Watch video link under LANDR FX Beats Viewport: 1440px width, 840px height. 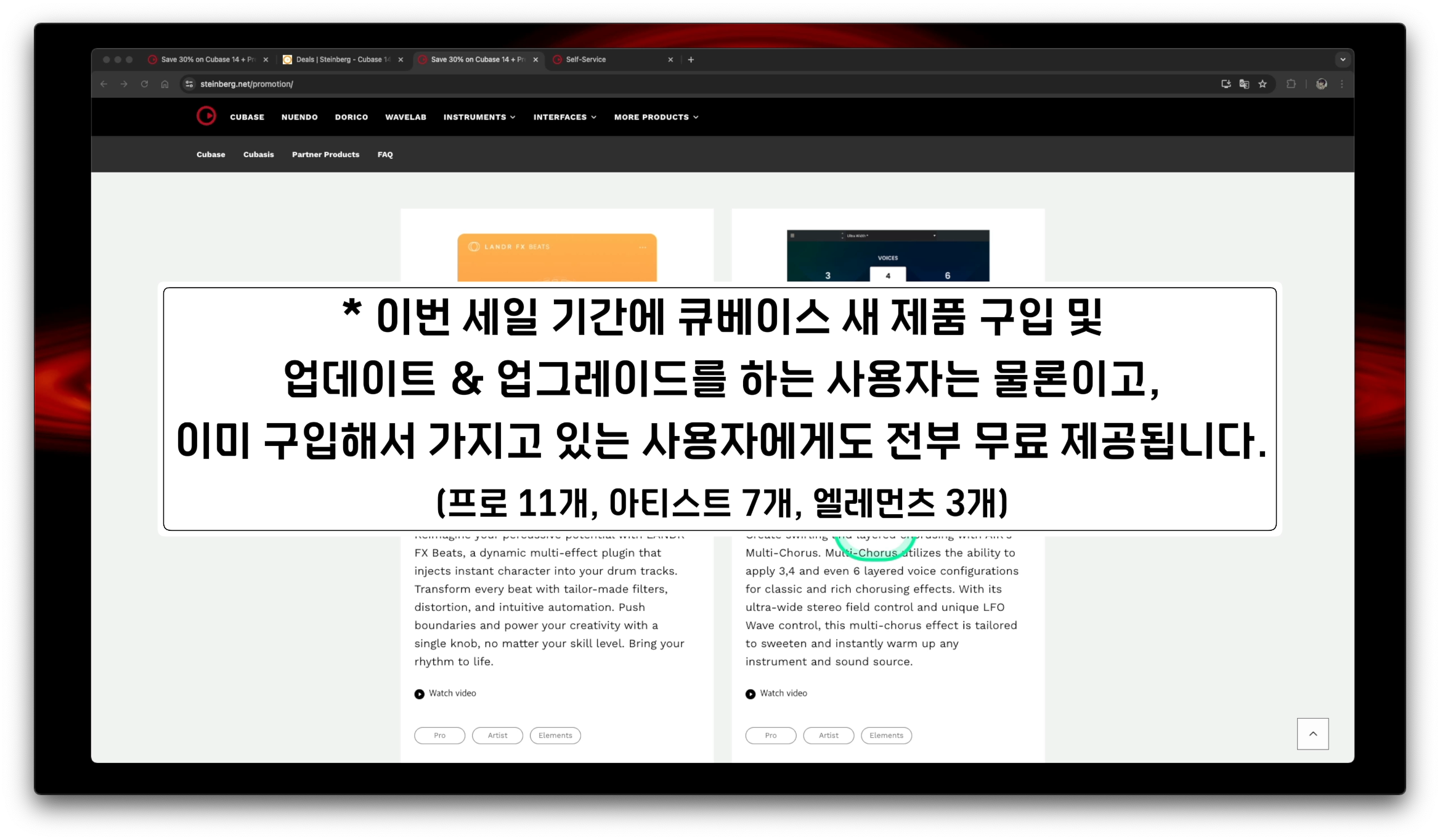point(452,693)
